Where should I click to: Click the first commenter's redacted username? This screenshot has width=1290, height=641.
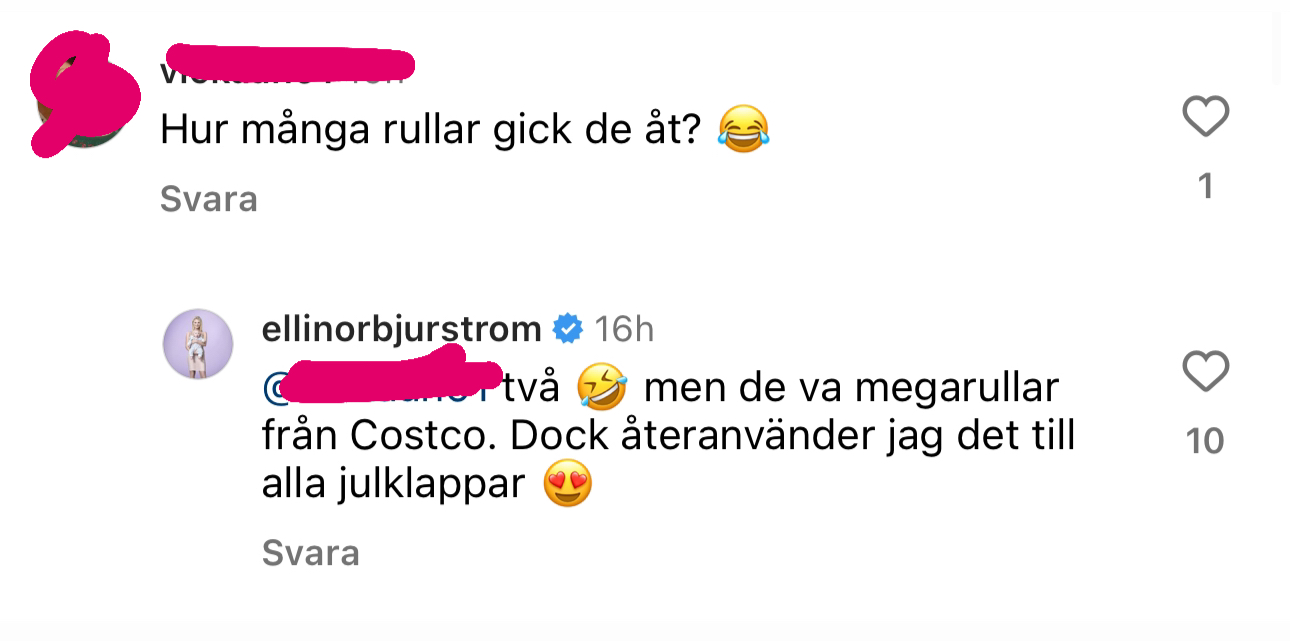pyautogui.click(x=288, y=62)
